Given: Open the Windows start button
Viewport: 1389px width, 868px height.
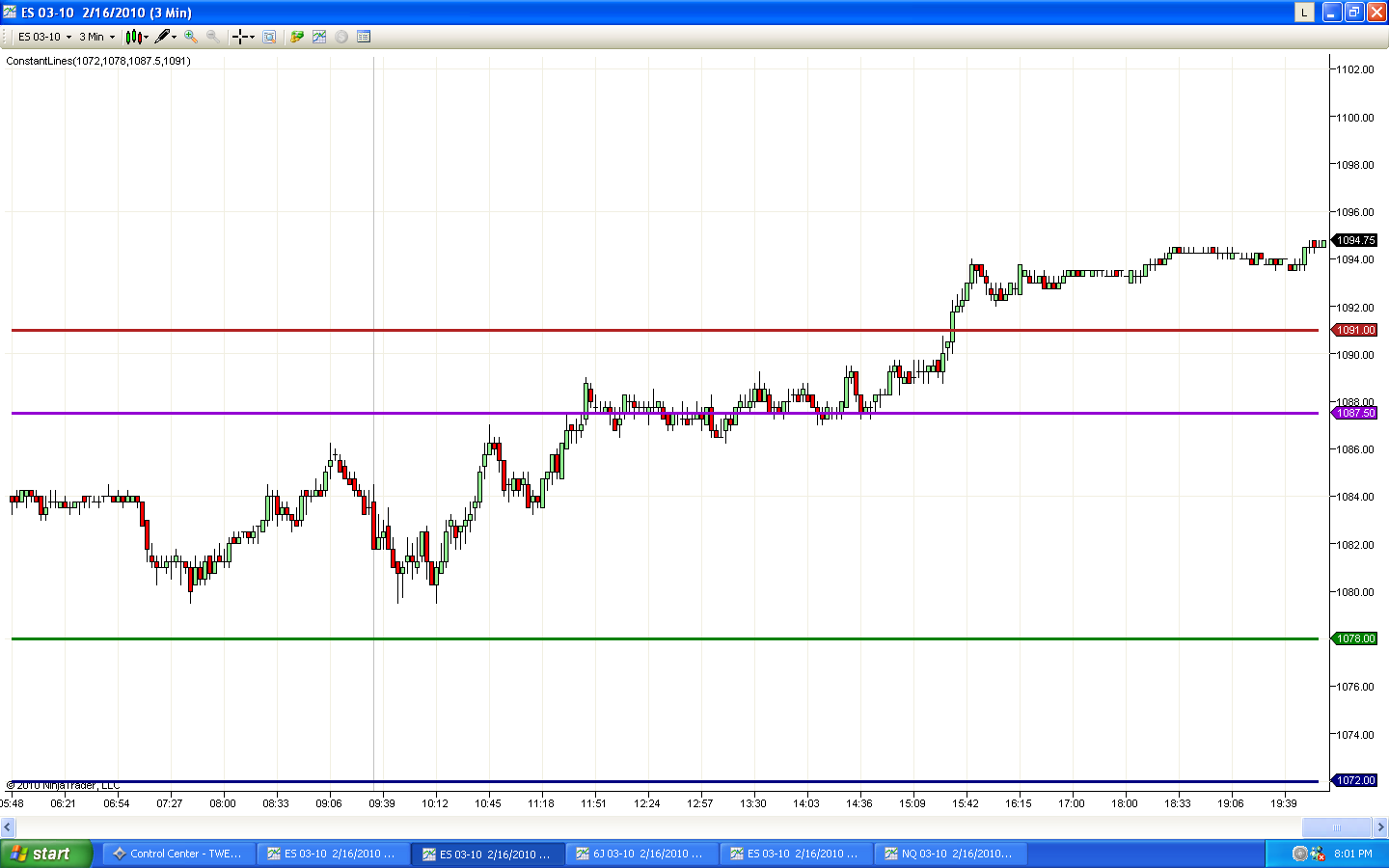Looking at the screenshot, I should tap(45, 854).
